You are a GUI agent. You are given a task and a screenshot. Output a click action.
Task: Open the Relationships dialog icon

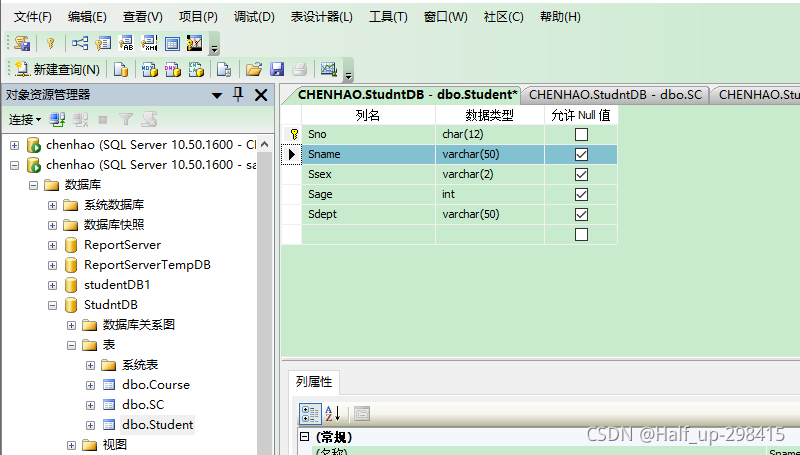[80, 43]
